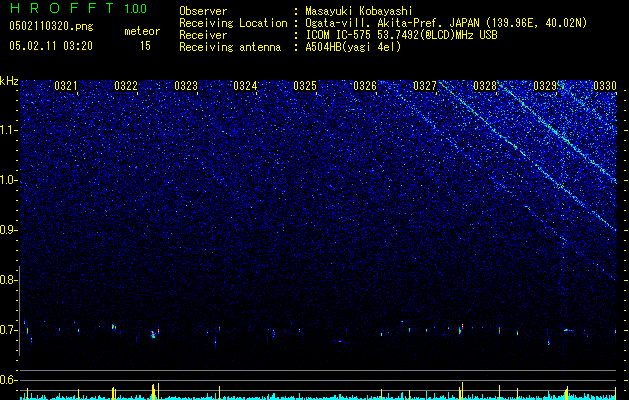Click the 0328 time marker
This screenshot has height=400, width=629.
[485, 86]
